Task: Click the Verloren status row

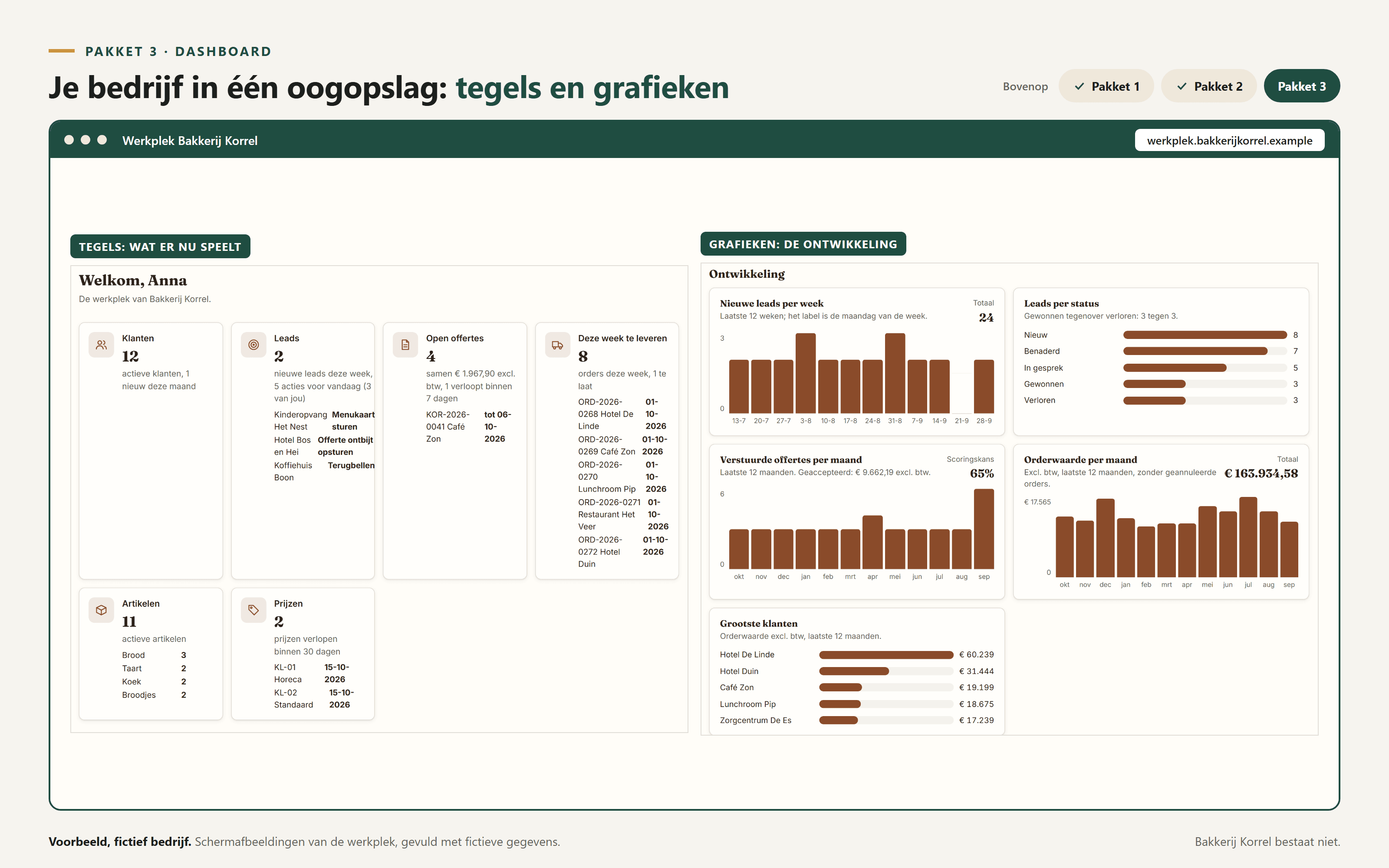Action: click(1161, 400)
